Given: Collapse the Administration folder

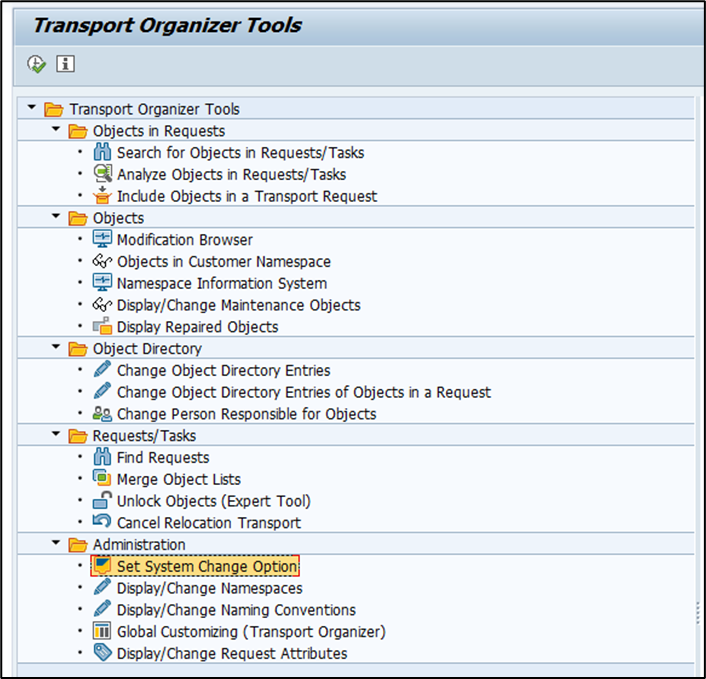Looking at the screenshot, I should pyautogui.click(x=56, y=545).
